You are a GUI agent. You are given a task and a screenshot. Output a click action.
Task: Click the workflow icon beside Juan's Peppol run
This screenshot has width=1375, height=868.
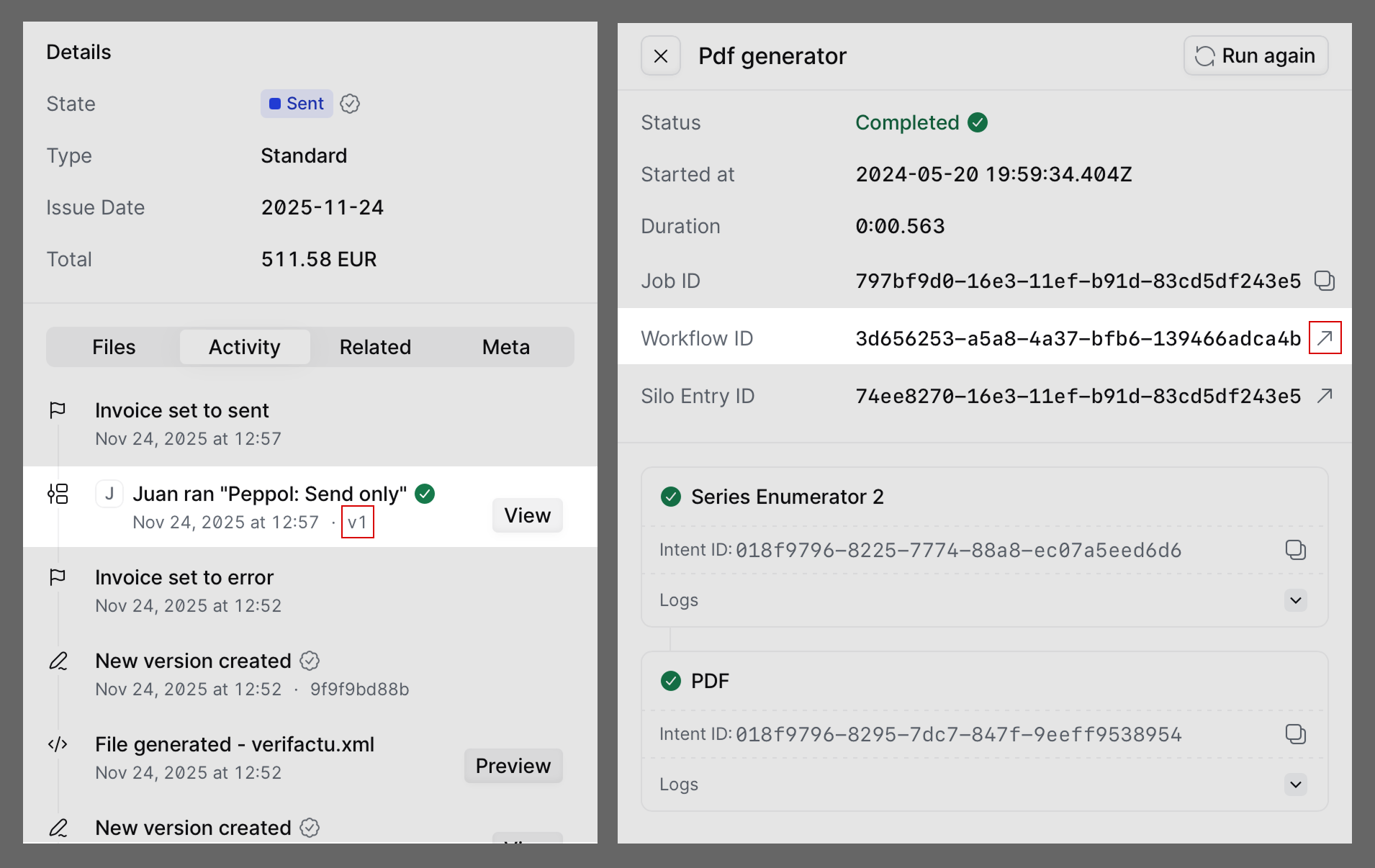click(x=58, y=494)
